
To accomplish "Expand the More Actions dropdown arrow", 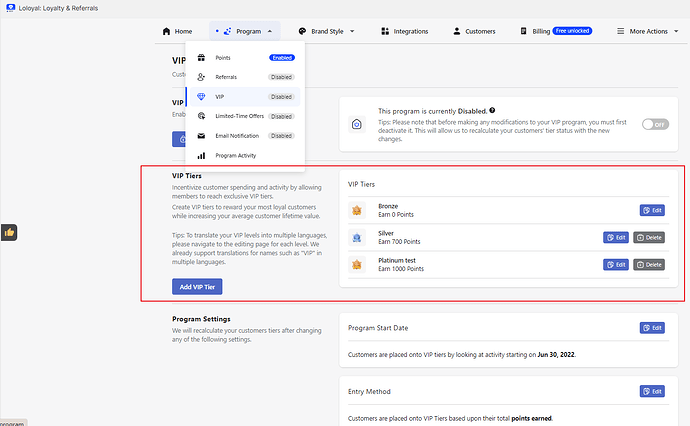I will pos(676,31).
